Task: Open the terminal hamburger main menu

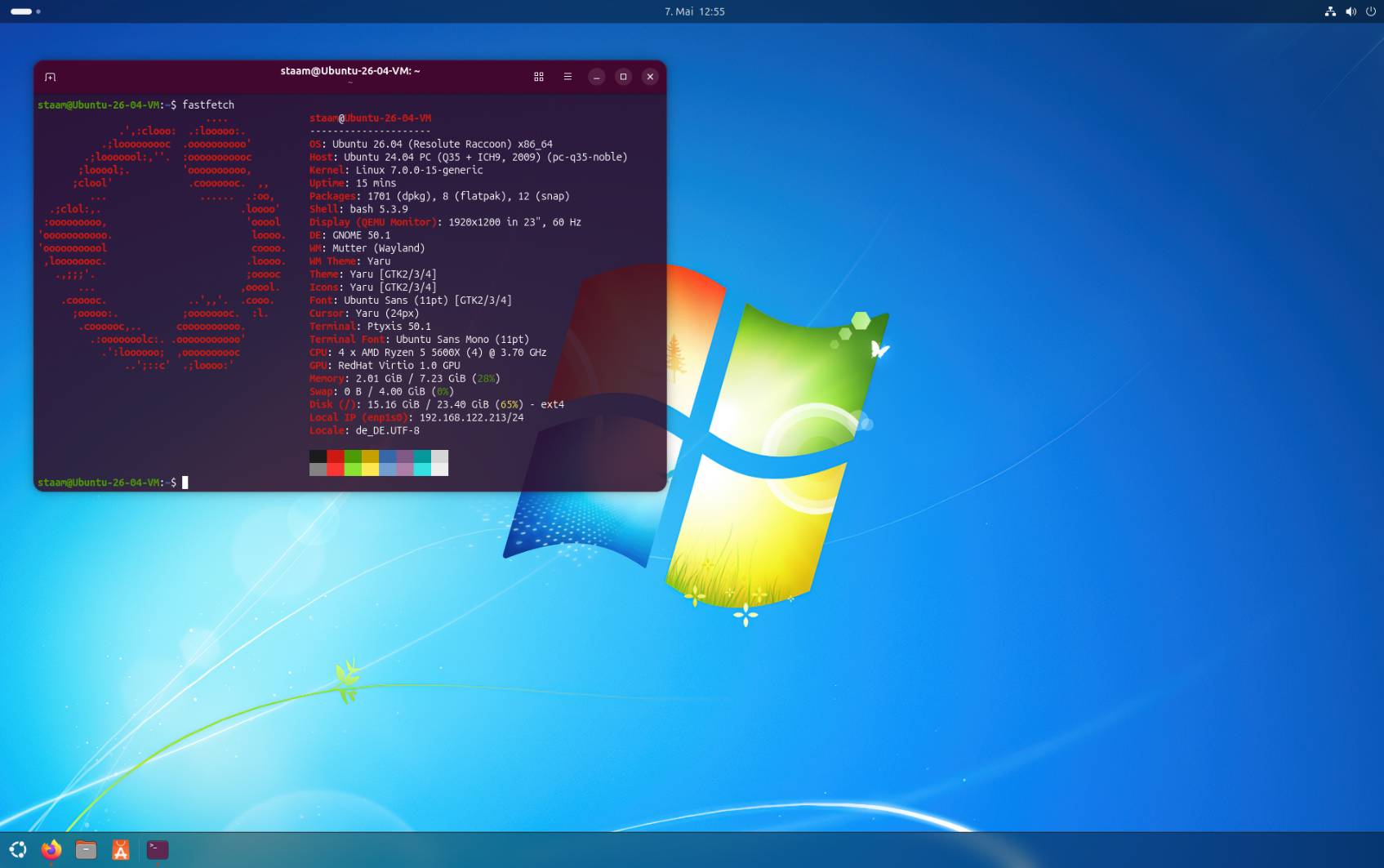Action: coord(567,77)
